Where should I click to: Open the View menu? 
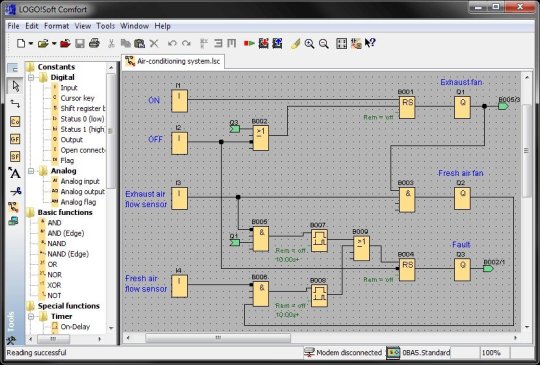[83, 26]
